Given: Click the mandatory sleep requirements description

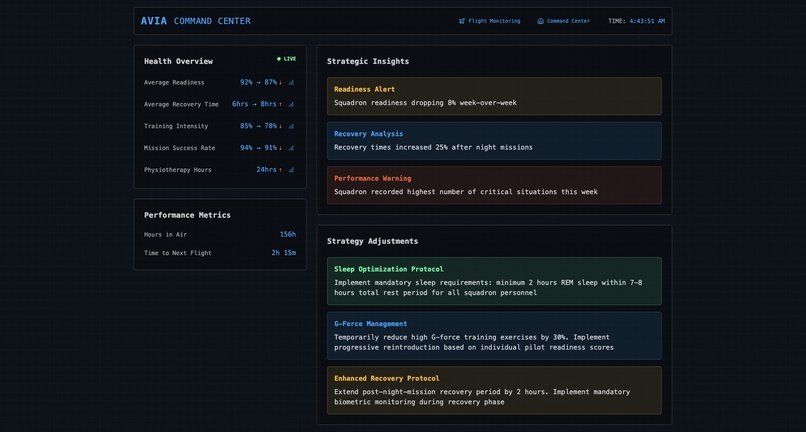Looking at the screenshot, I should point(488,287).
